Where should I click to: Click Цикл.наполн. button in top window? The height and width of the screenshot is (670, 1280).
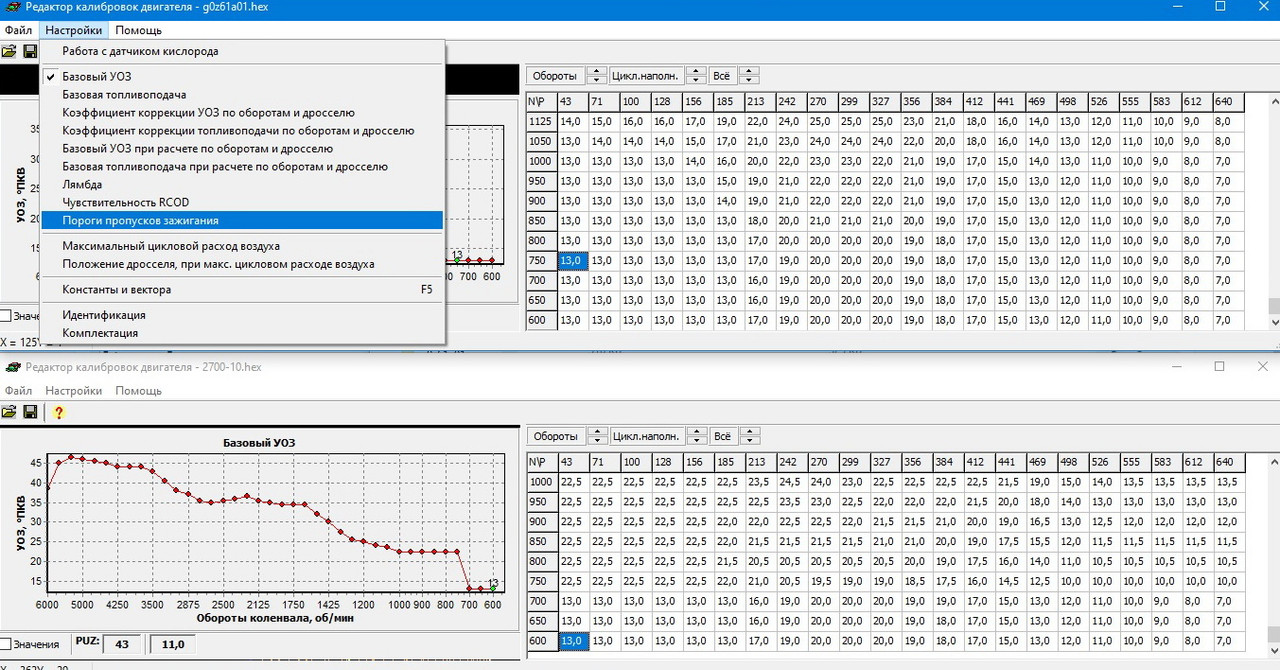[645, 76]
